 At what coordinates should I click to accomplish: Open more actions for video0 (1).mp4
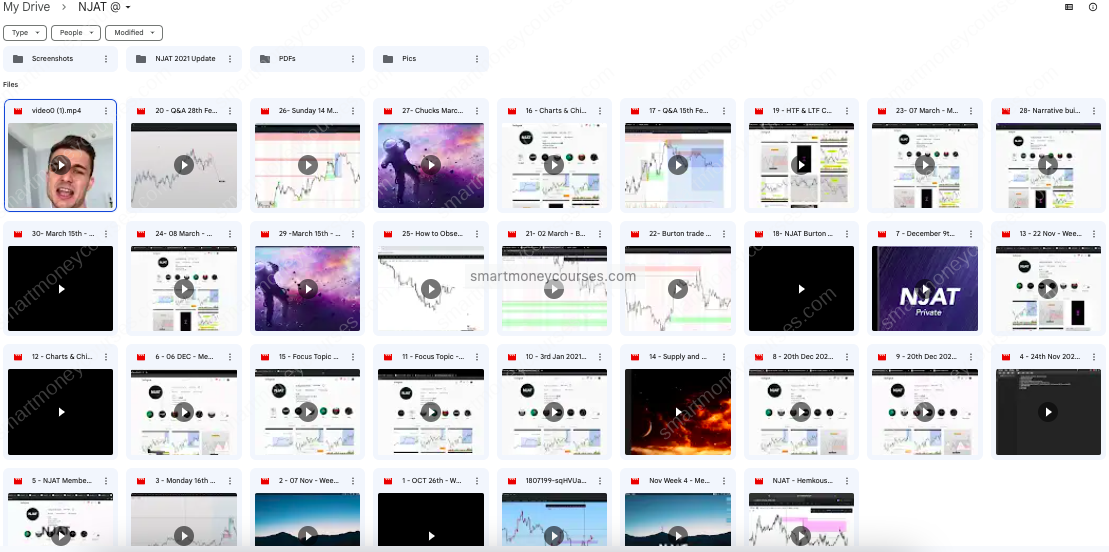tap(106, 111)
